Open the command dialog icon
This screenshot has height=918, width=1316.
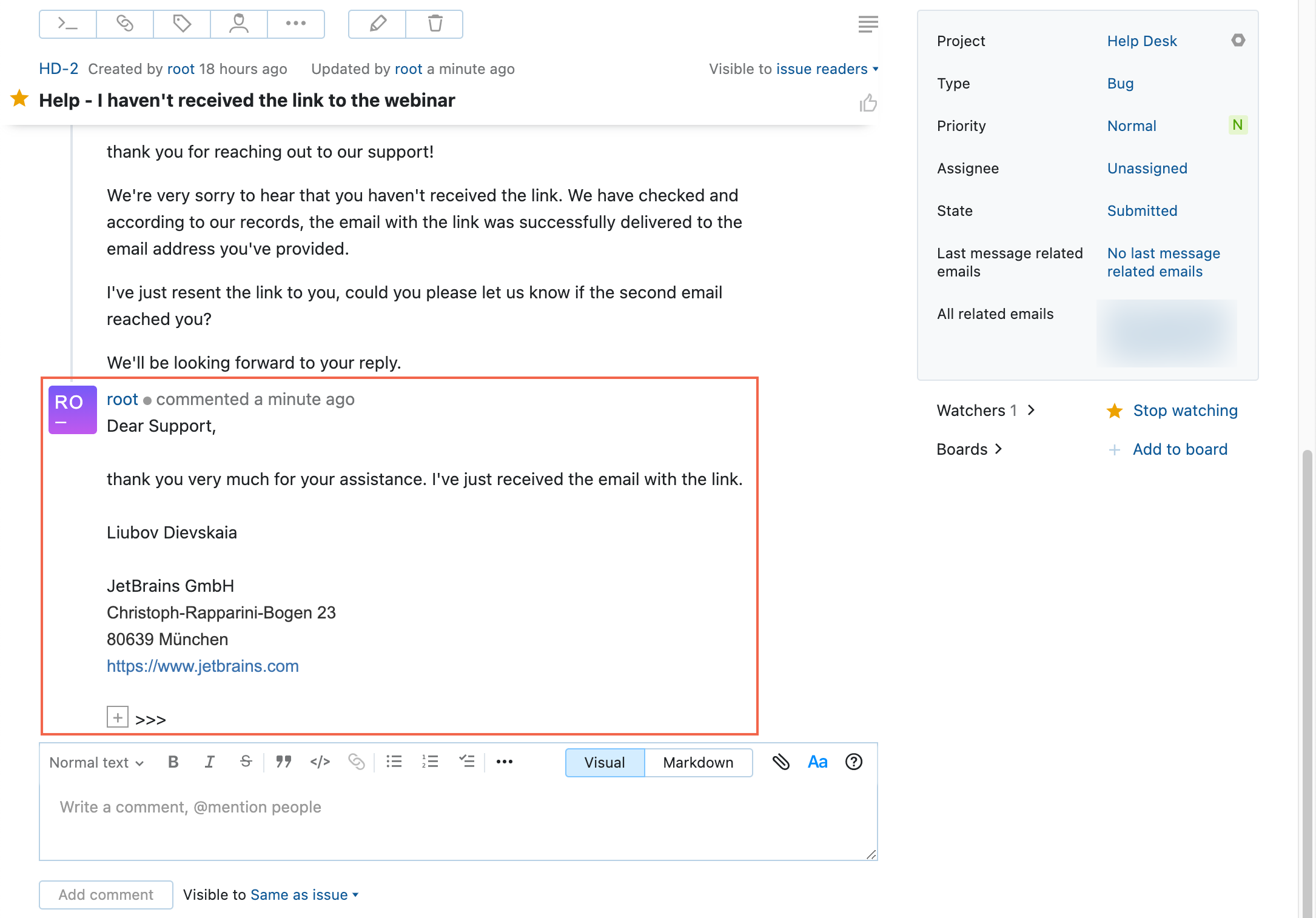67,24
